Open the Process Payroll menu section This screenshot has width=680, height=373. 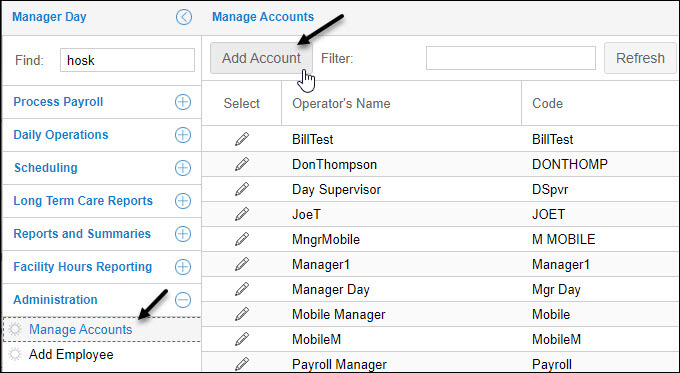58,102
